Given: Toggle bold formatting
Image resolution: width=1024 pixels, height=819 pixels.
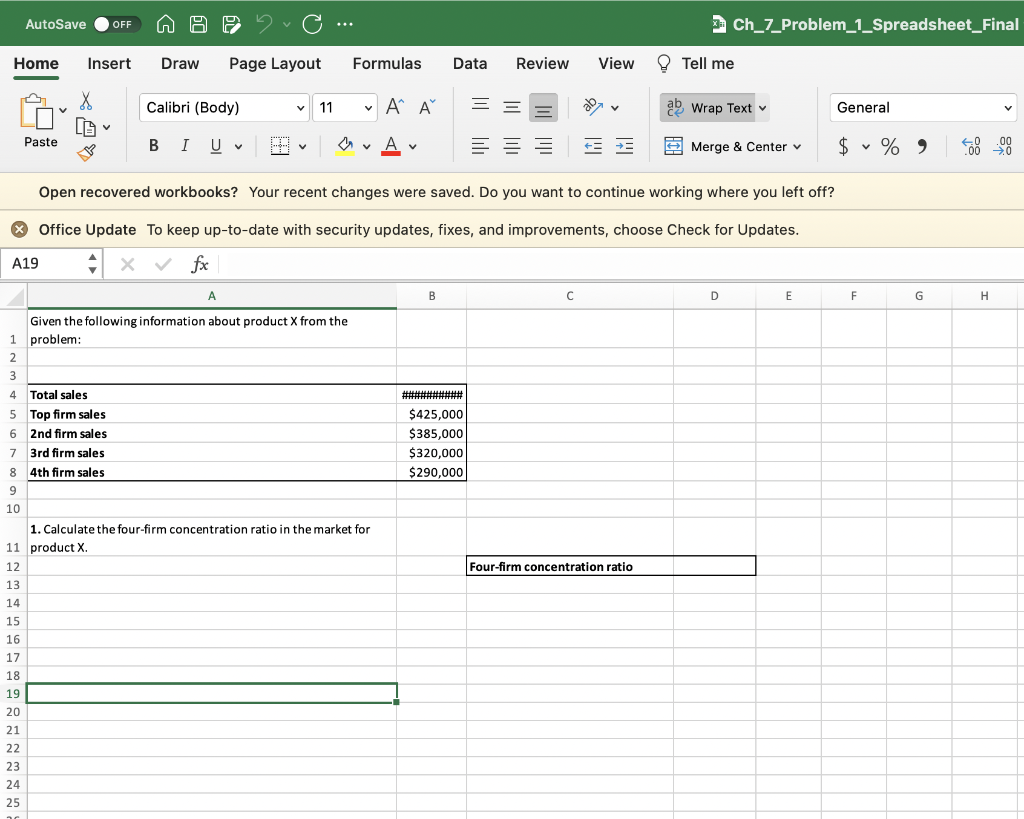Looking at the screenshot, I should click(153, 146).
